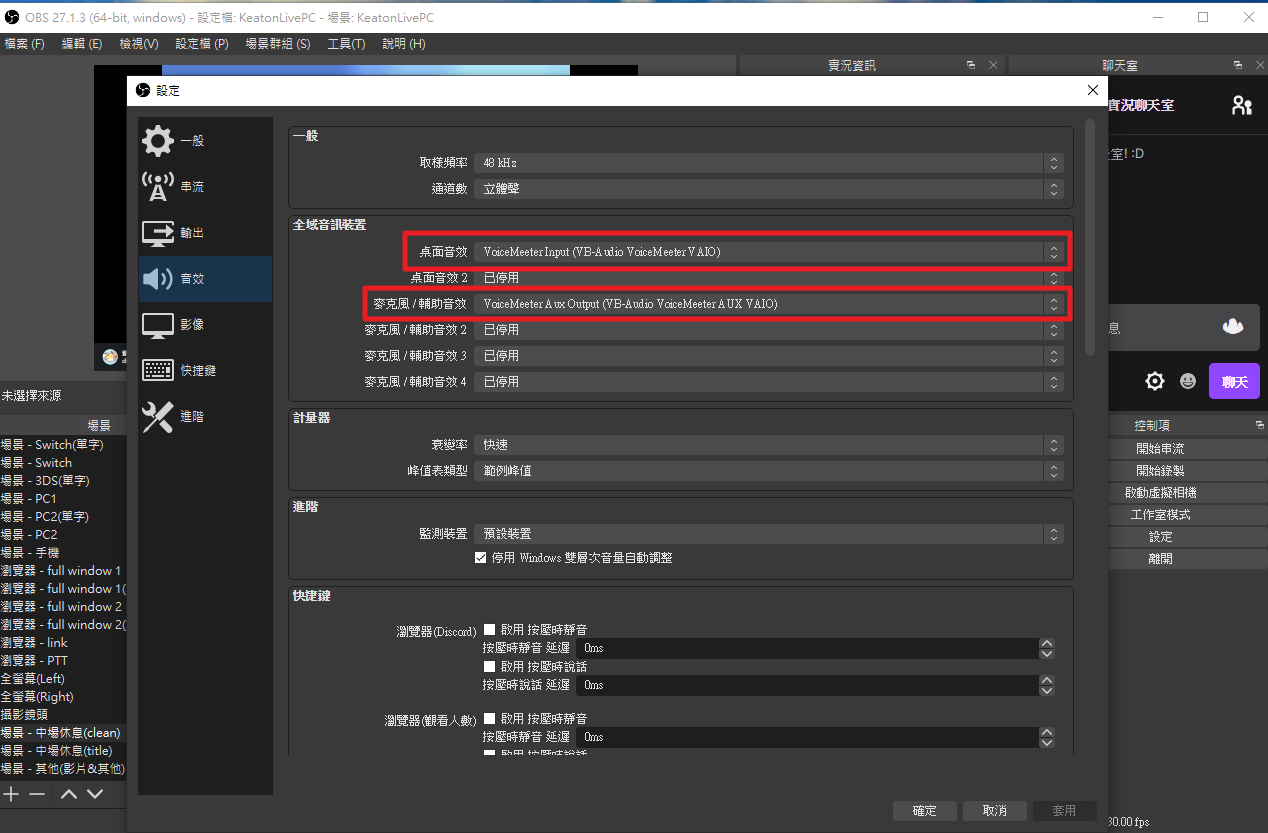Open the 取樣頻率 48 kHz dropdown
Image resolution: width=1268 pixels, height=833 pixels.
pos(768,162)
